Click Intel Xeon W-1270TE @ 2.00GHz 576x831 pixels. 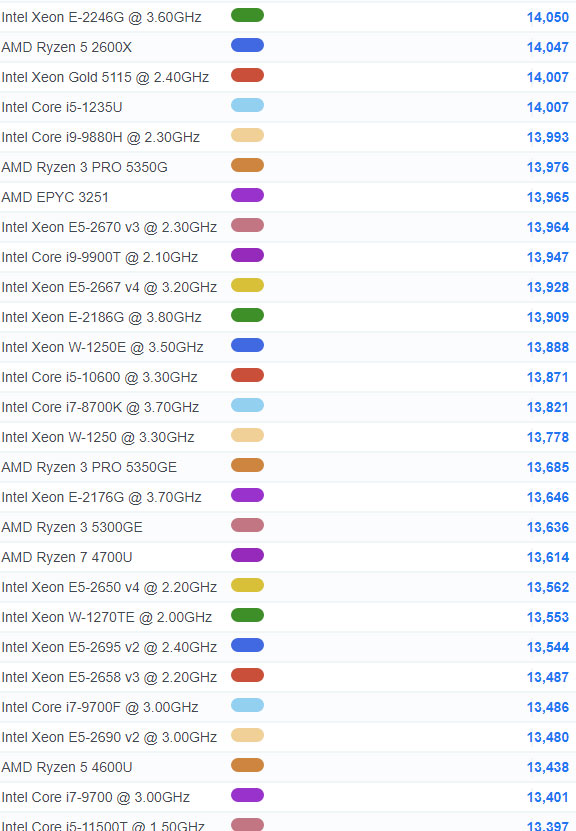(107, 617)
